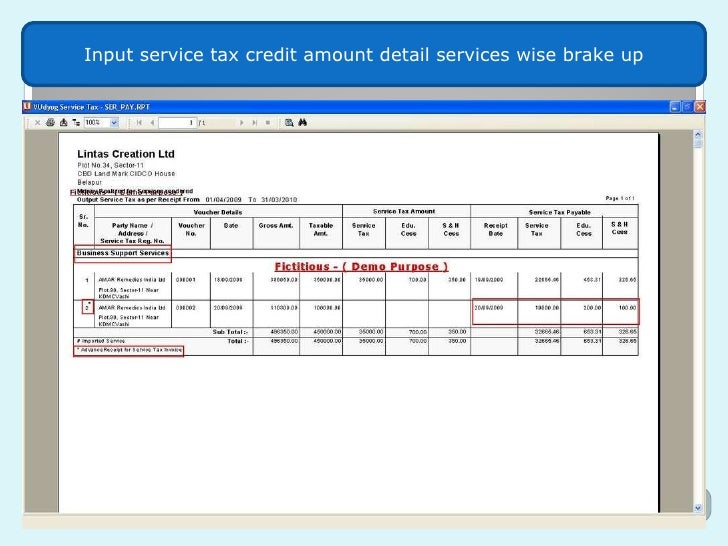Click 'Belapur' address line

click(x=90, y=182)
